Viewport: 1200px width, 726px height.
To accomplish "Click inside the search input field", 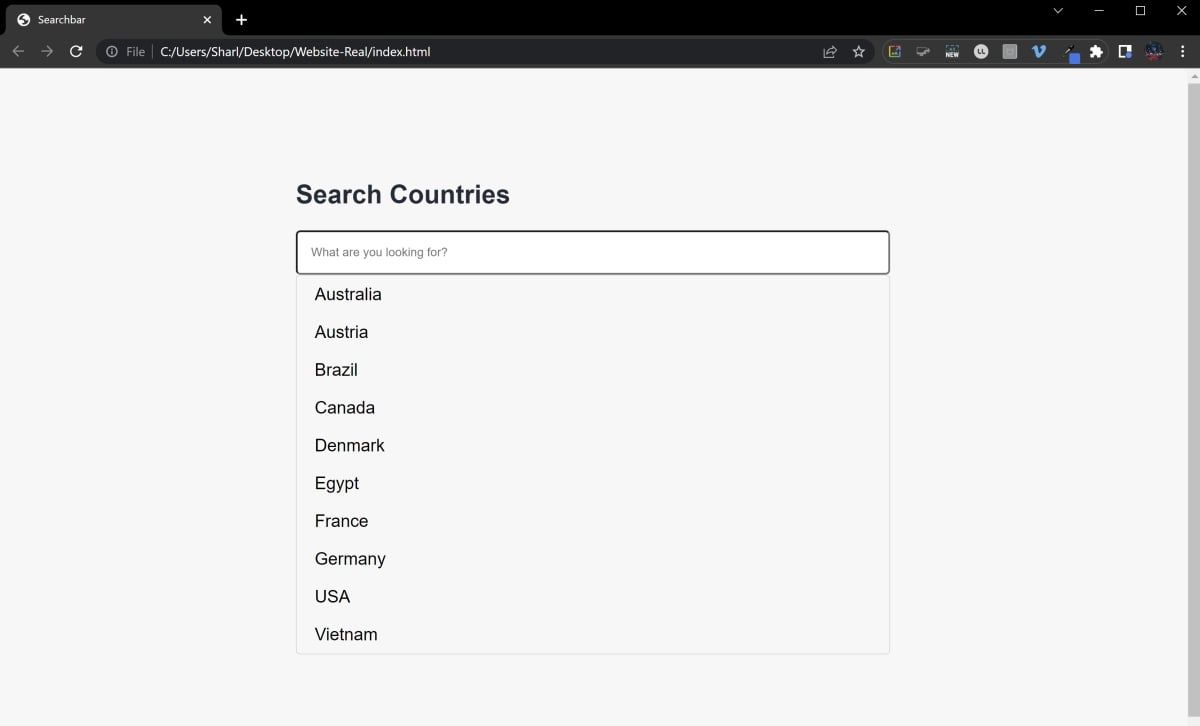I will pos(592,252).
